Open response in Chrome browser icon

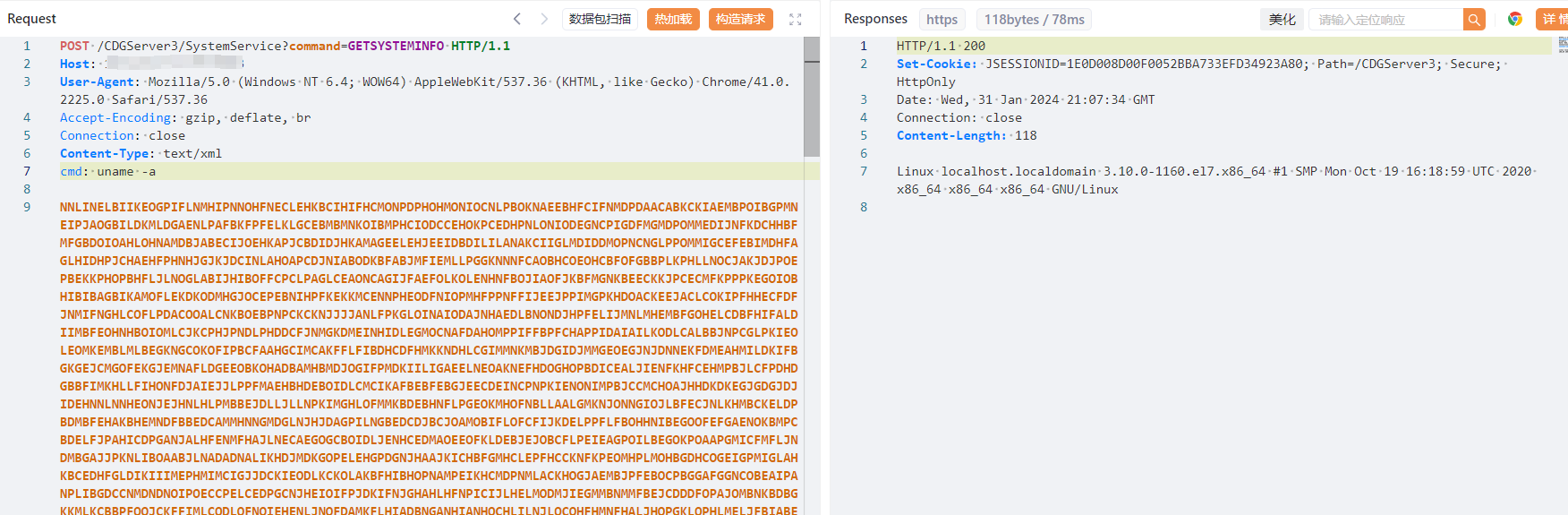tap(1515, 19)
